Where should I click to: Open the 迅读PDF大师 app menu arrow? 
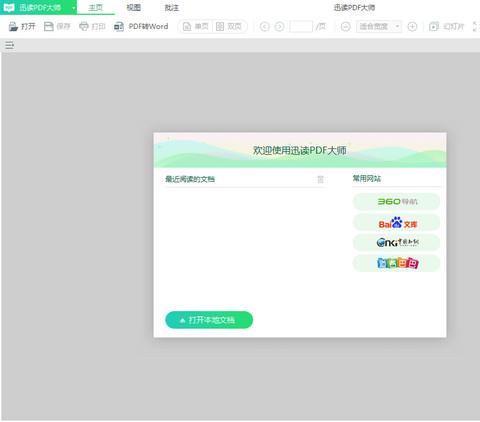(73, 8)
